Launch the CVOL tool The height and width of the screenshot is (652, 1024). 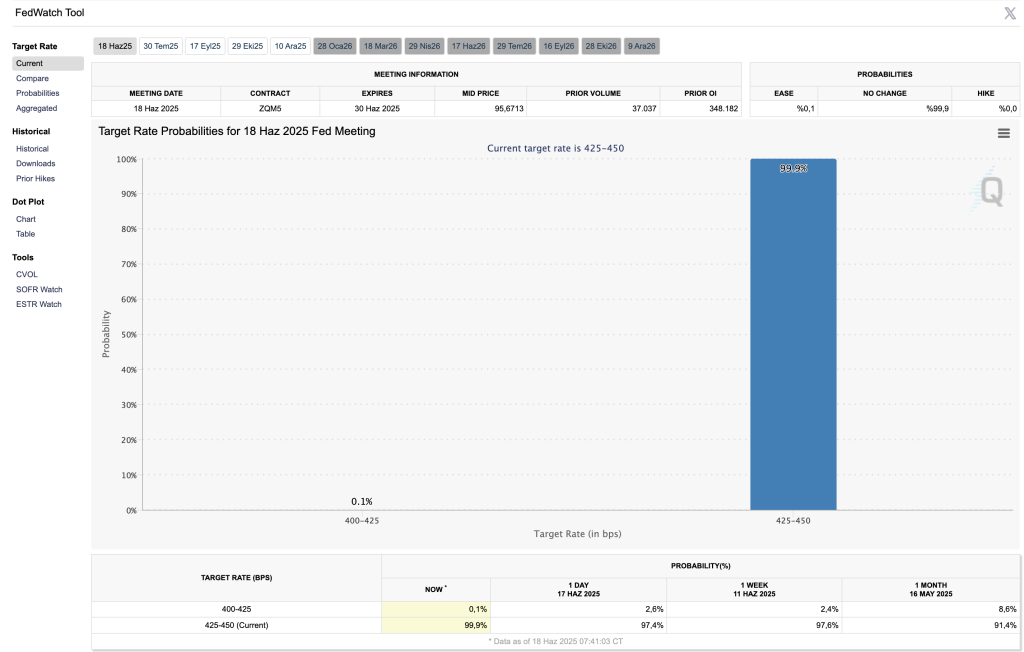click(27, 274)
